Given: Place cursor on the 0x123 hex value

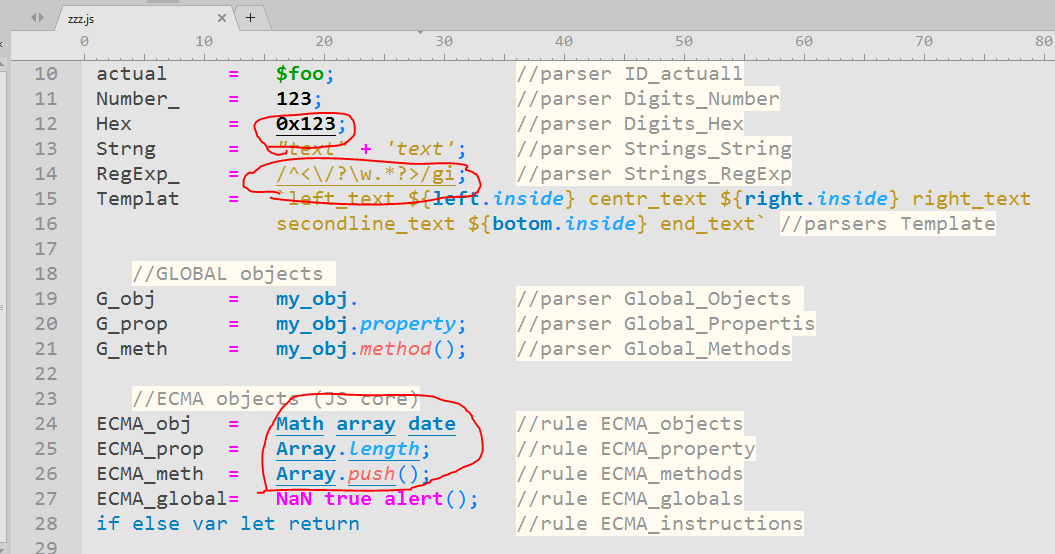Looking at the screenshot, I should tap(305, 124).
